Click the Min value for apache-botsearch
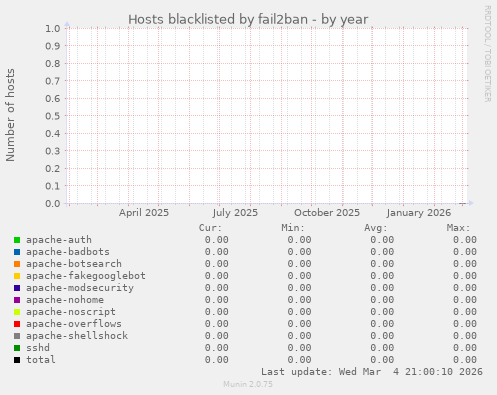497x395 pixels. pos(299,264)
